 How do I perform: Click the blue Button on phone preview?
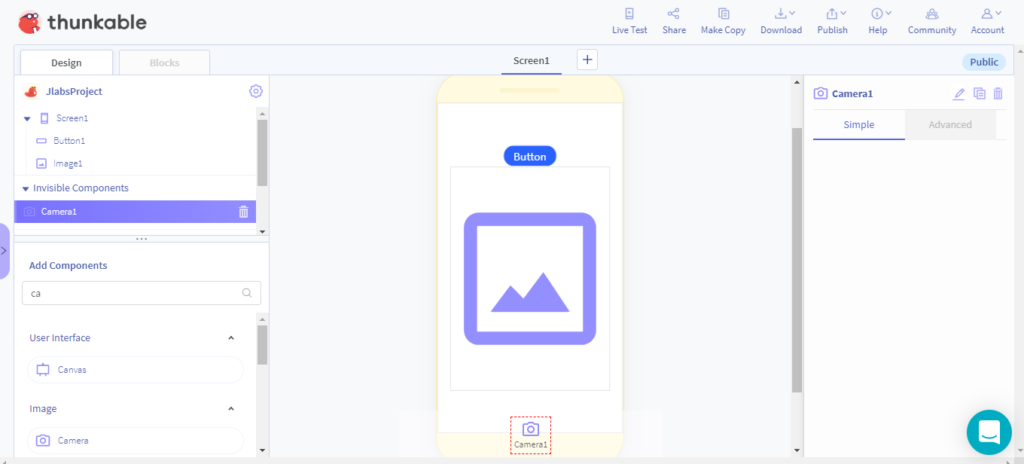(530, 156)
